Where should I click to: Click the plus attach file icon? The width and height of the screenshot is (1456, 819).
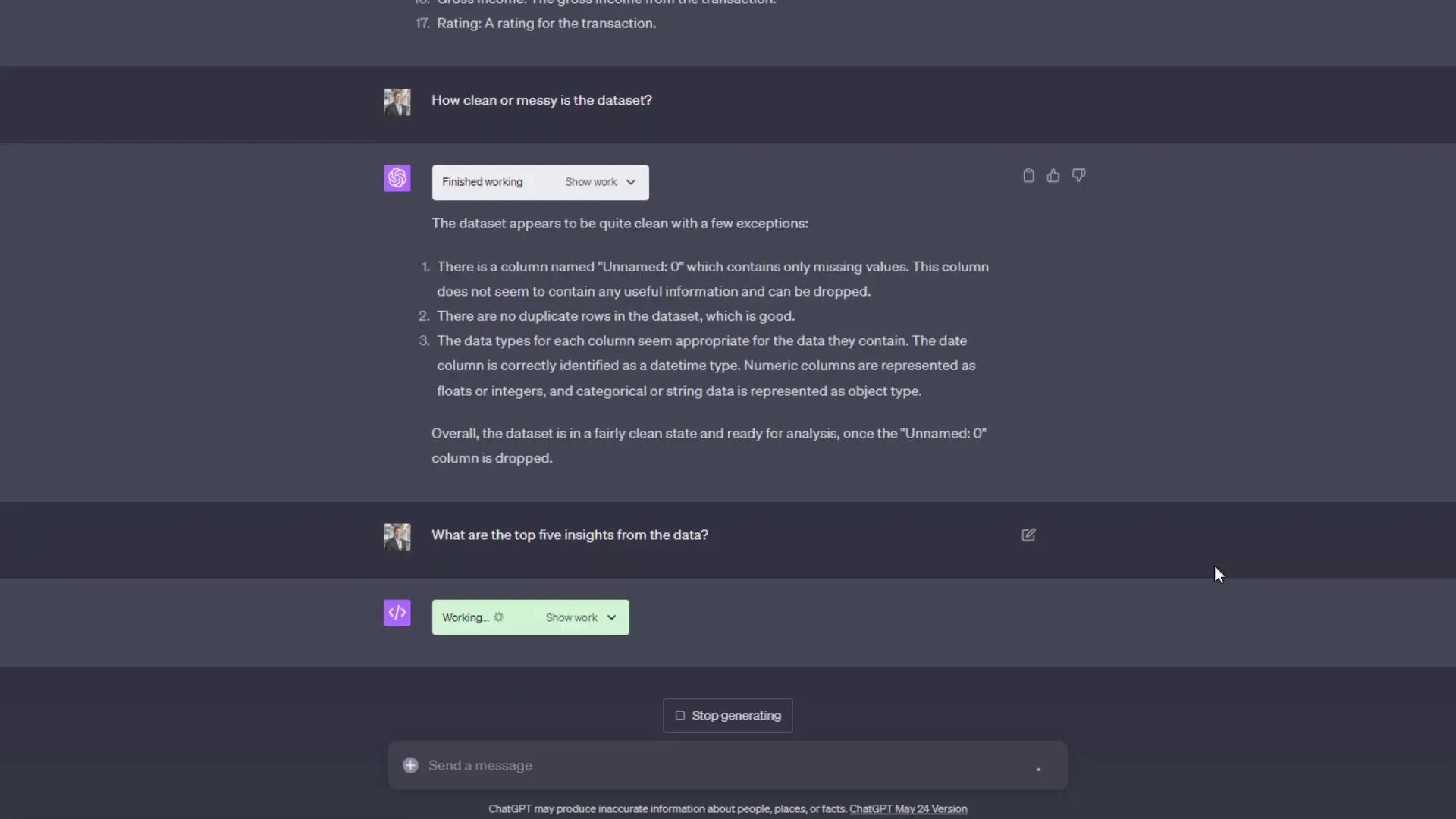[410, 766]
